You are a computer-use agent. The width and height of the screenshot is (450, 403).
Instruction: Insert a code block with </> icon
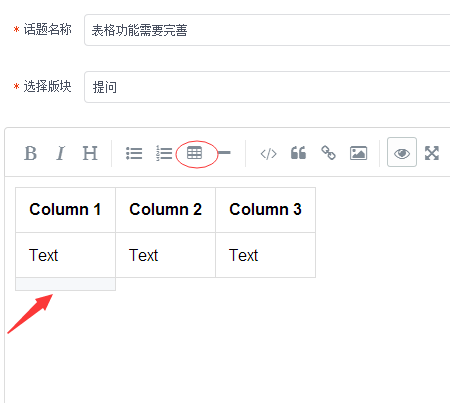268,154
